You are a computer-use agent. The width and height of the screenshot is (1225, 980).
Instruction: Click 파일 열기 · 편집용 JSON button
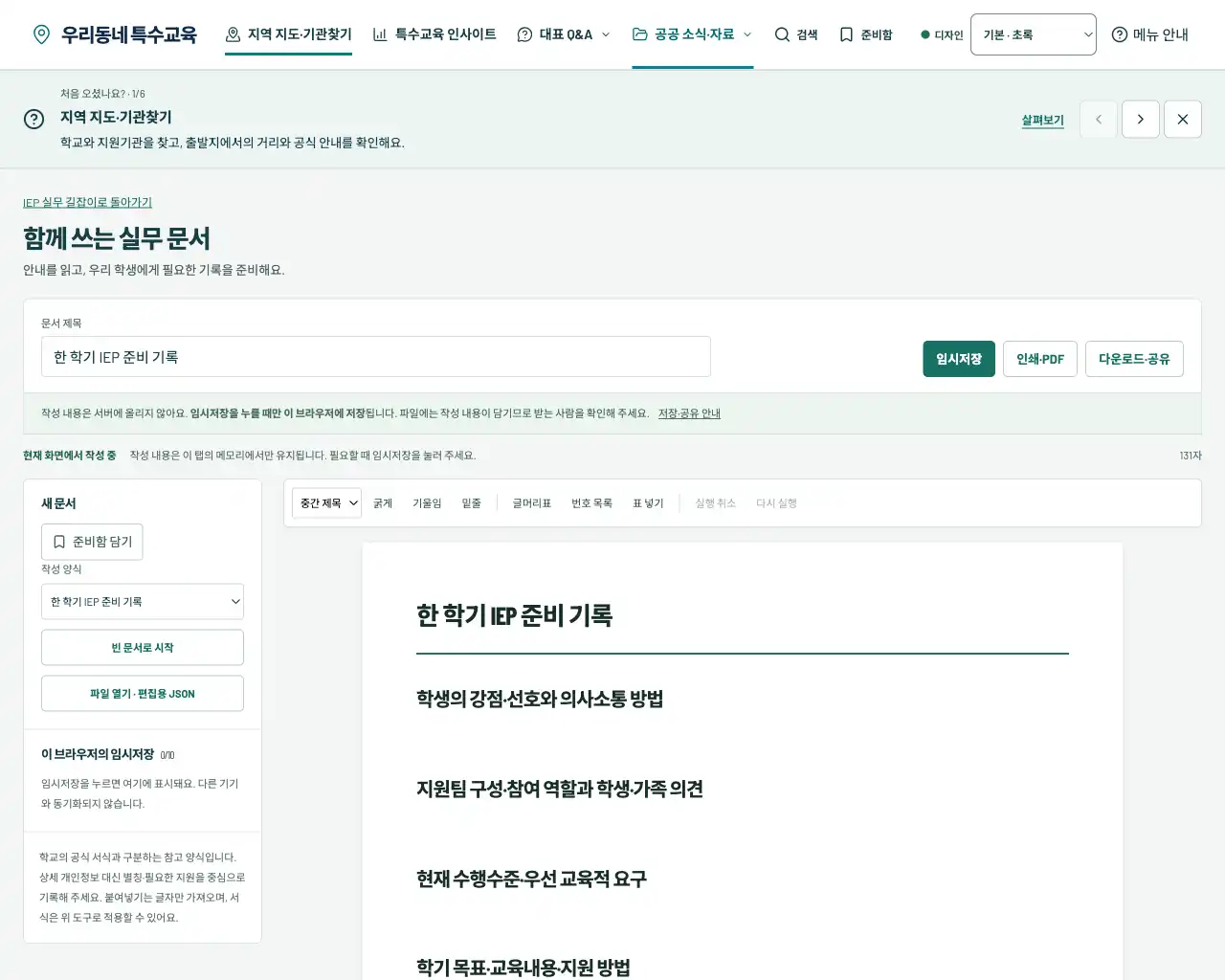click(x=143, y=694)
